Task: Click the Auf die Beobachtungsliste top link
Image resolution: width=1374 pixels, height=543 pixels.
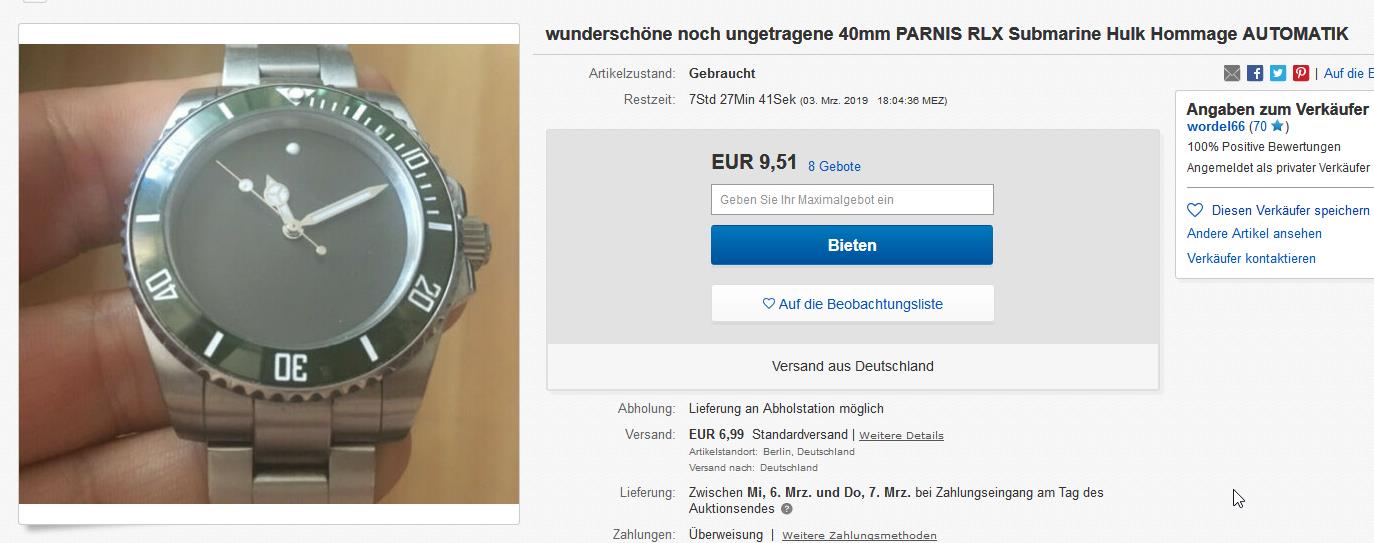Action: [1349, 73]
